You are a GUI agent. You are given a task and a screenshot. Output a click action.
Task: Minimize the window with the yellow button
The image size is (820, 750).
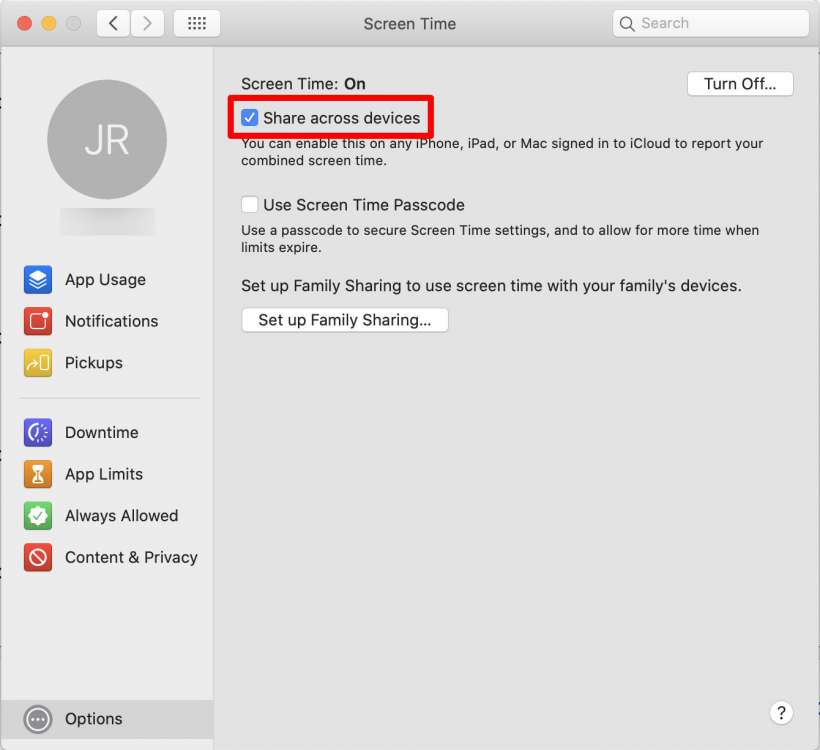pos(49,24)
